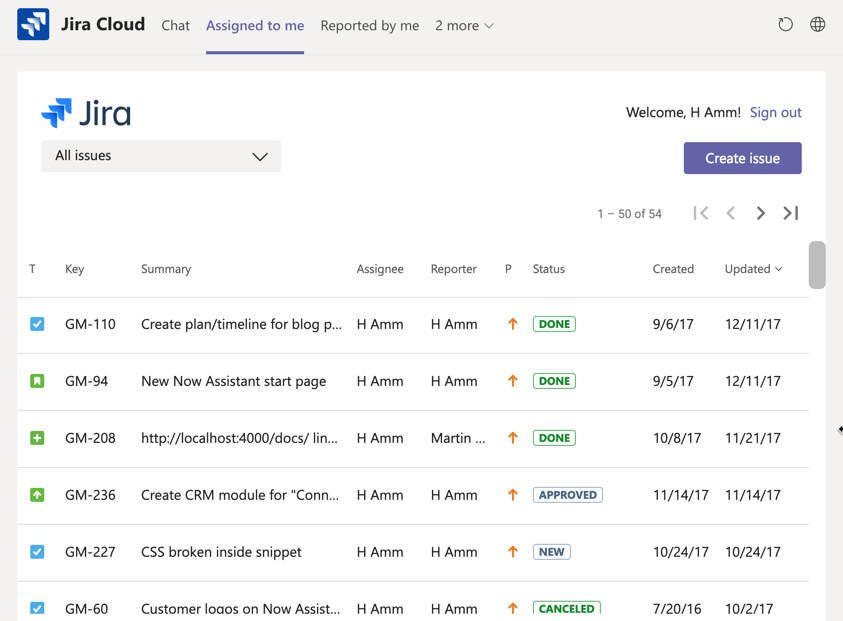Click the task type icon for GM-60

(x=37, y=608)
